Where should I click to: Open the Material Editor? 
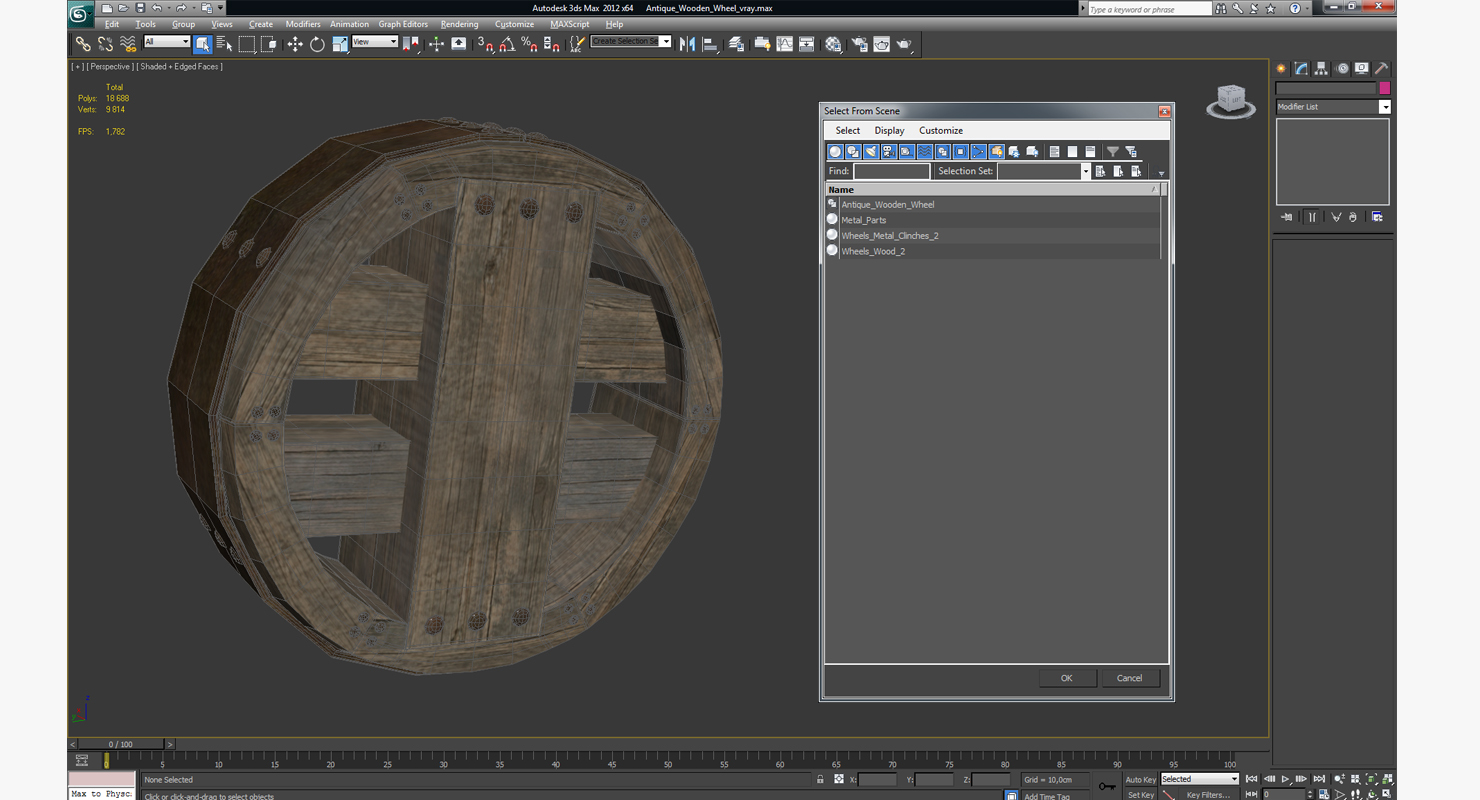coord(833,44)
